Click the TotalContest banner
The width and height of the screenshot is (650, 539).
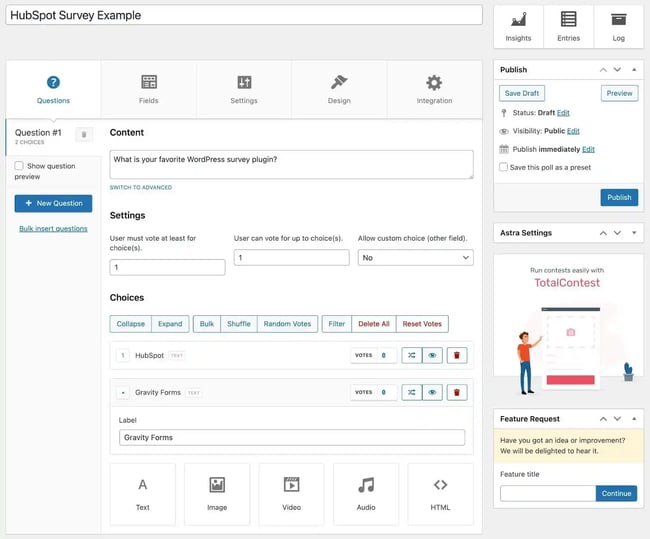click(x=568, y=325)
